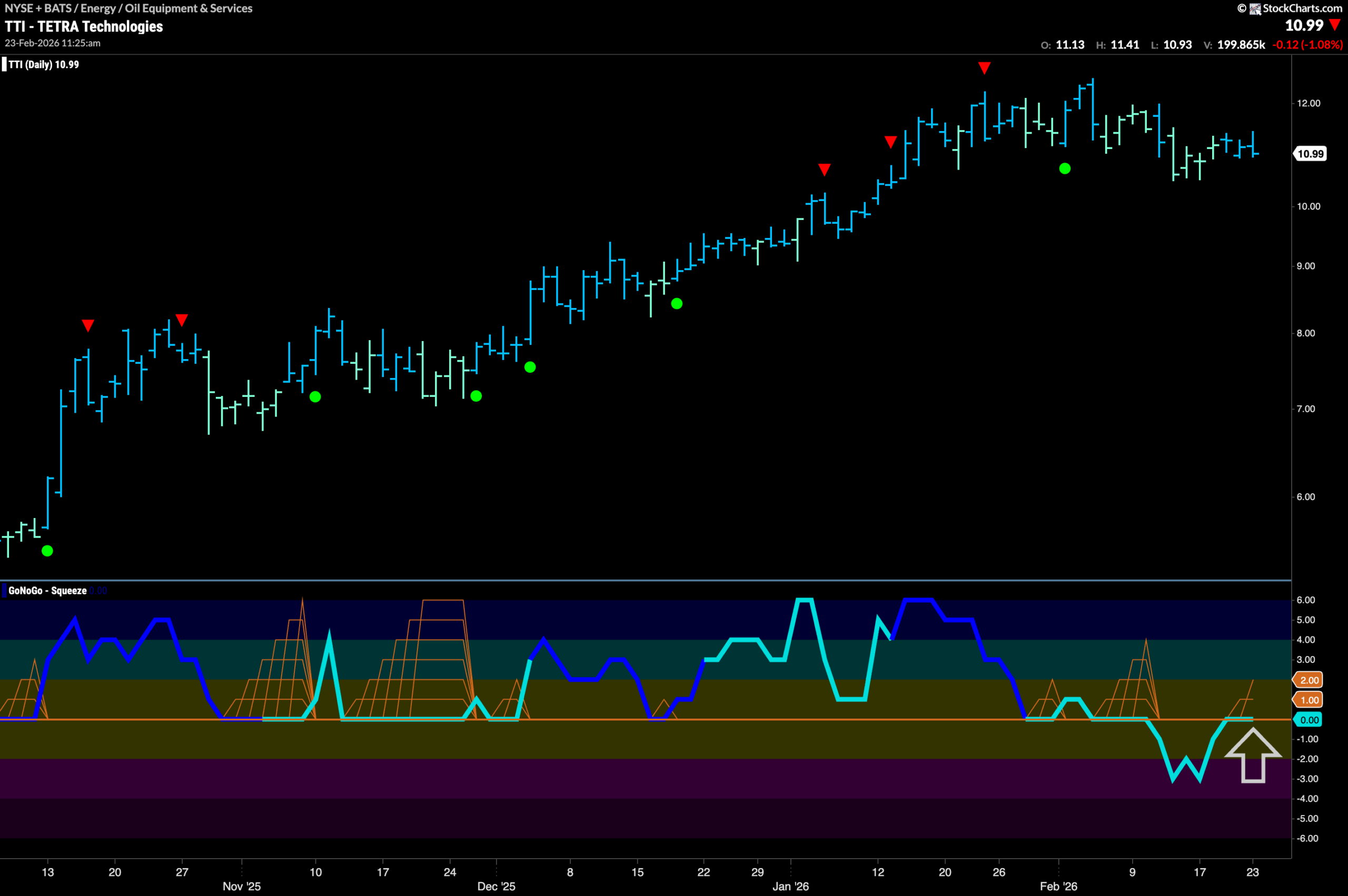Click the 12.00 price axis label
Image resolution: width=1348 pixels, height=896 pixels.
(x=1309, y=103)
